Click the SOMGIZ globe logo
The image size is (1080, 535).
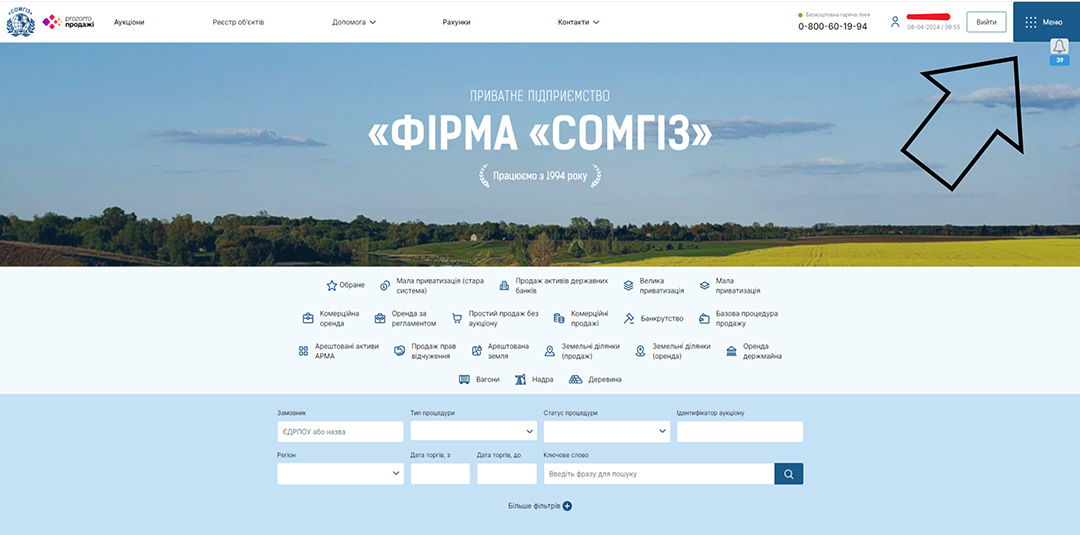pyautogui.click(x=20, y=22)
